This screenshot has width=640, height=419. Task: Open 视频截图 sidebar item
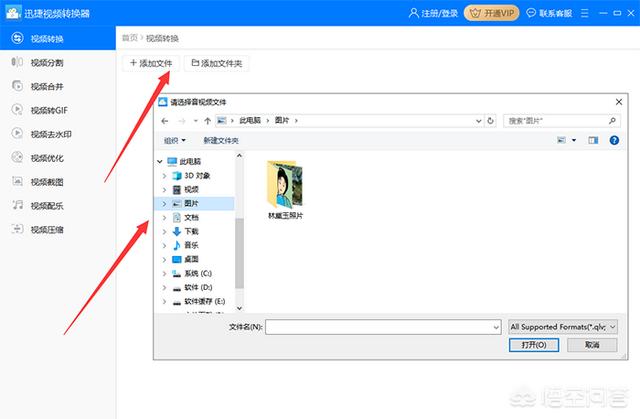coord(47,182)
